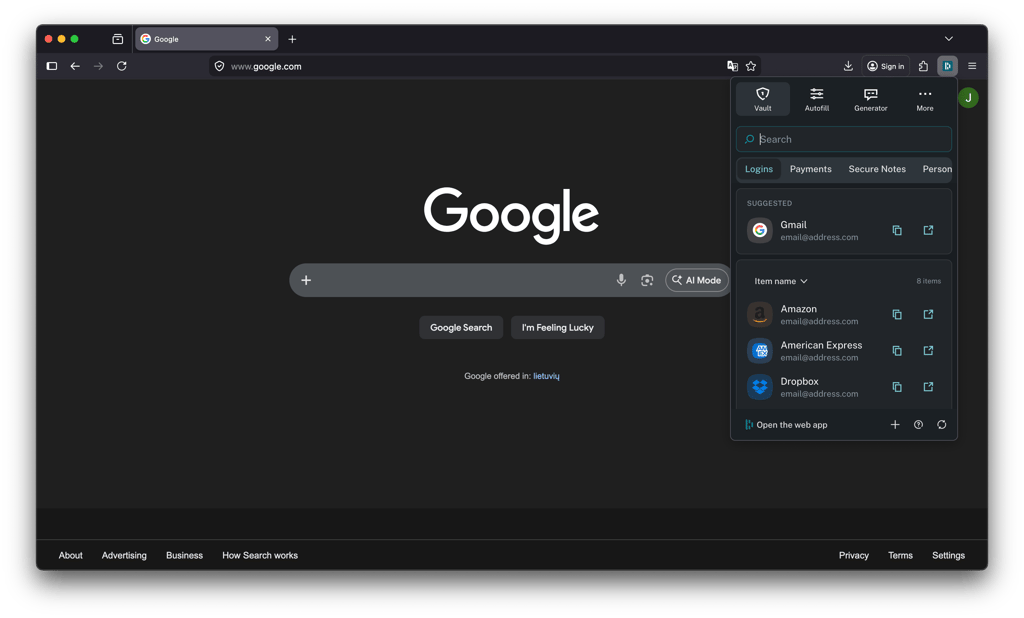This screenshot has height=618, width=1024.
Task: Open the Gmail website from vault
Action: [928, 230]
